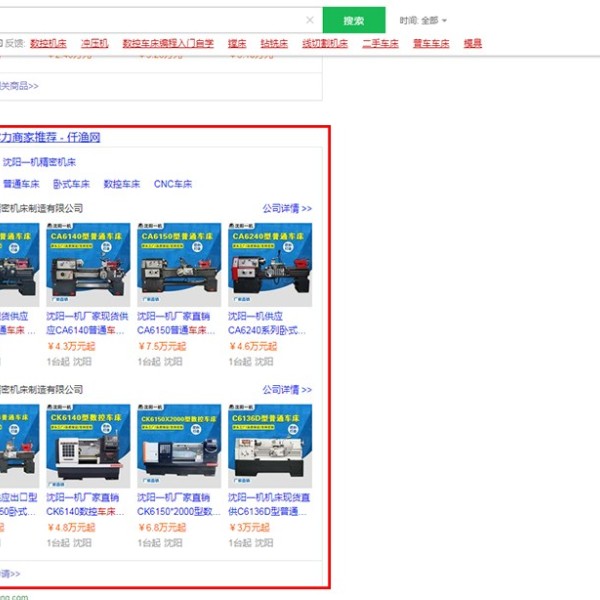
Task: Click the ¥4.3万元起 price text
Action: click(x=71, y=346)
